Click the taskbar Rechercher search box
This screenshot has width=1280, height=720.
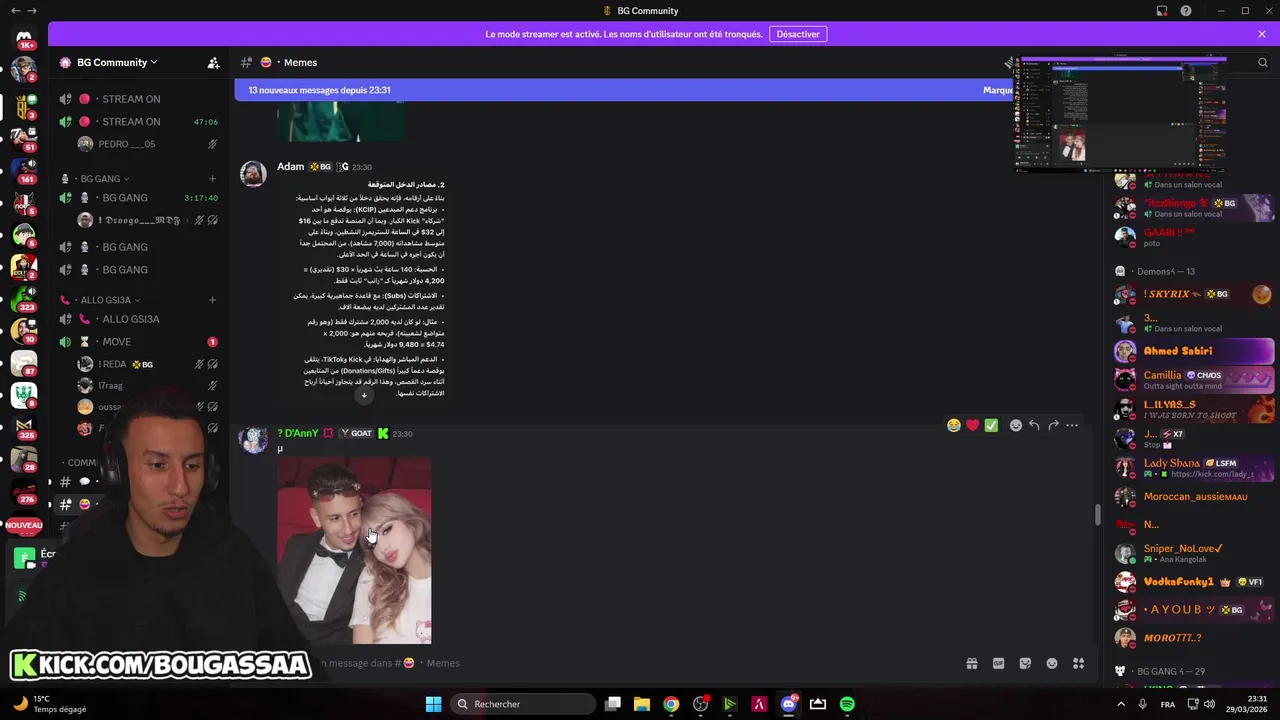521,704
